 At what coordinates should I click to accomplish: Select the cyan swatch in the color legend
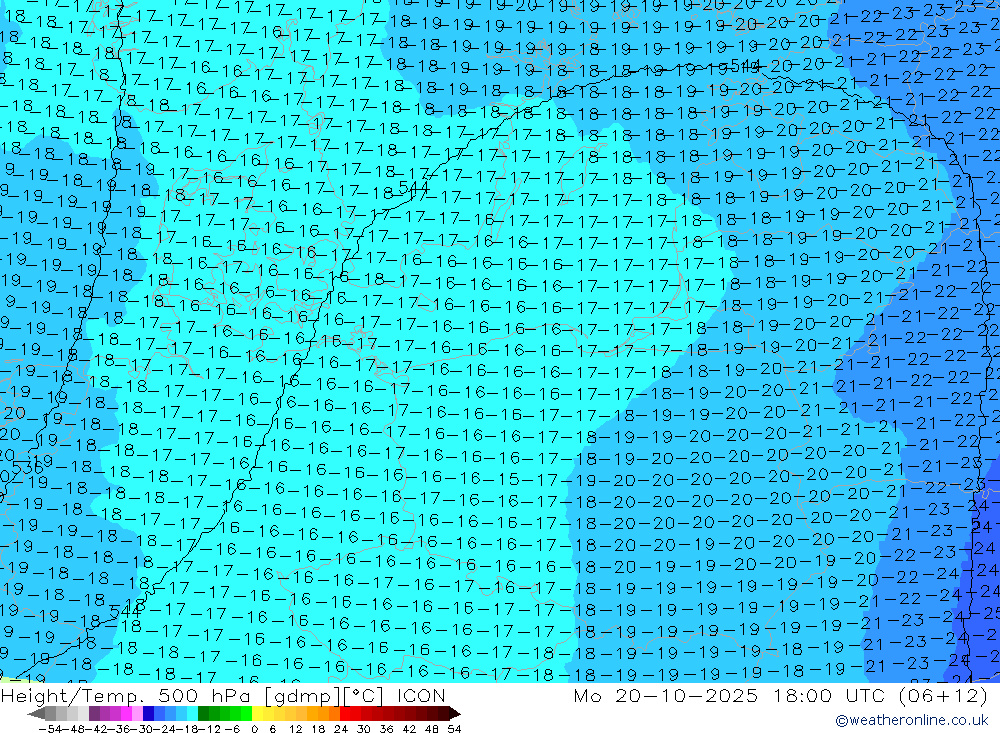(192, 714)
